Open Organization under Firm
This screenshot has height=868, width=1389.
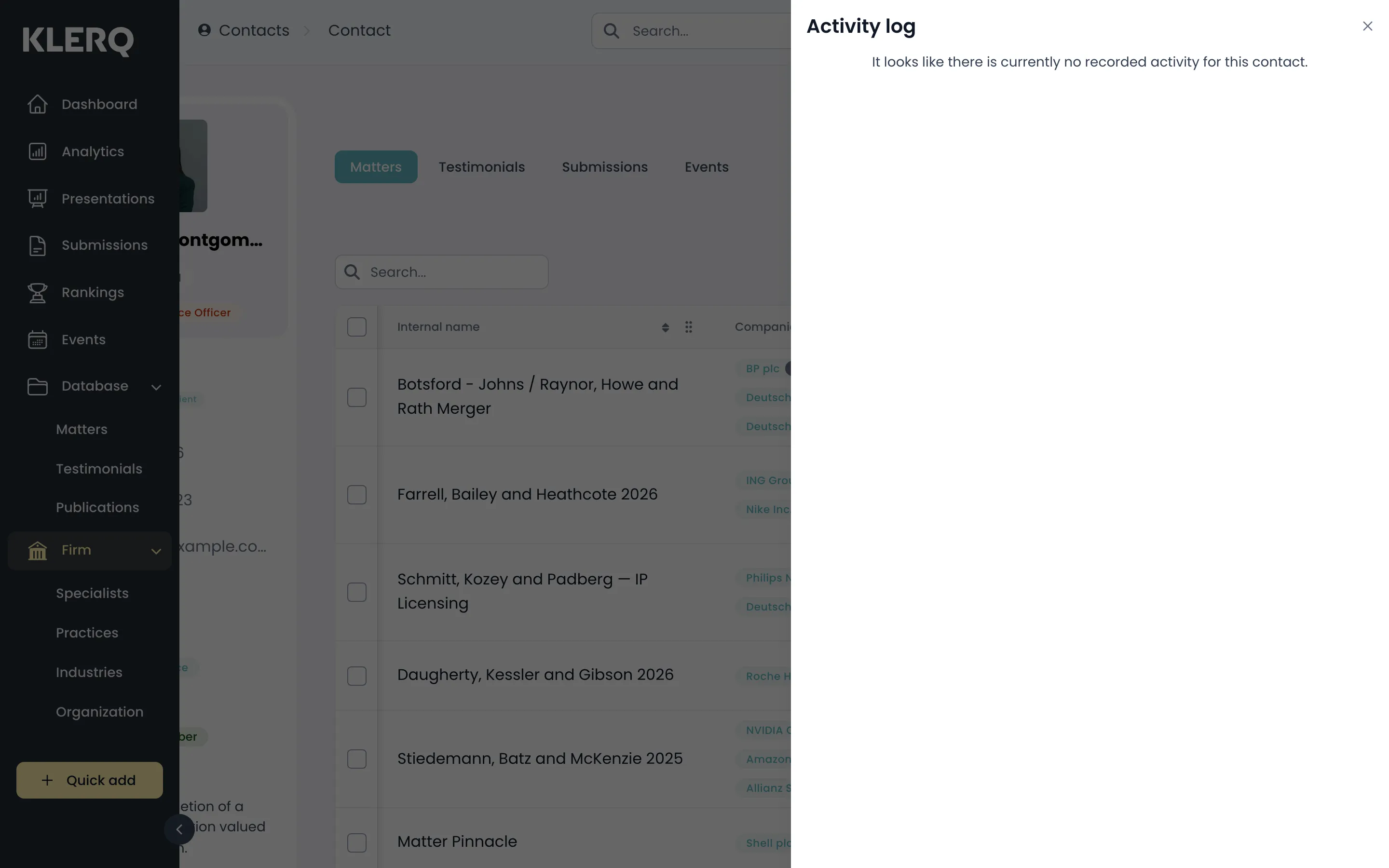[99, 712]
